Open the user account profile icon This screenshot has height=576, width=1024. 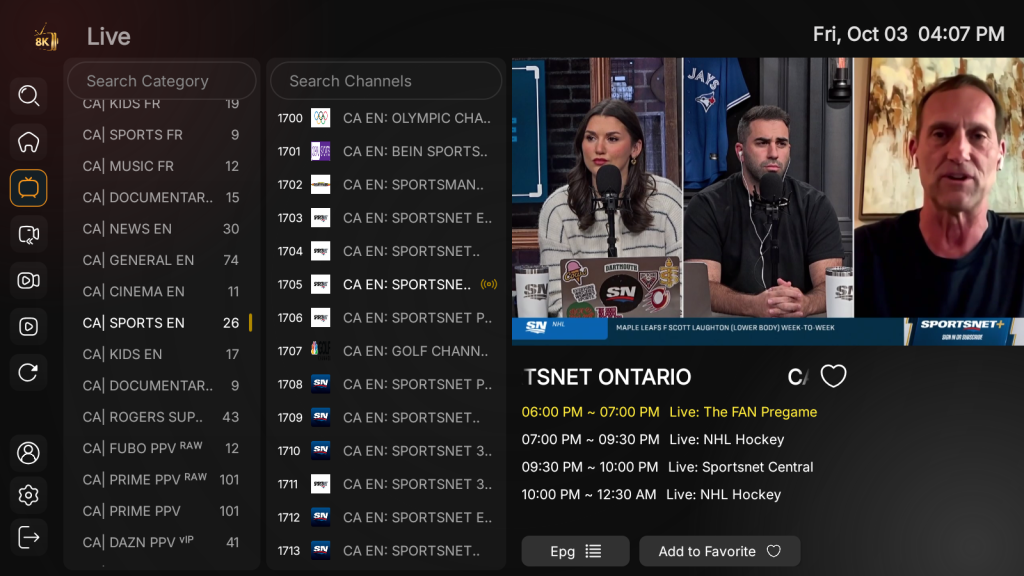click(x=29, y=452)
